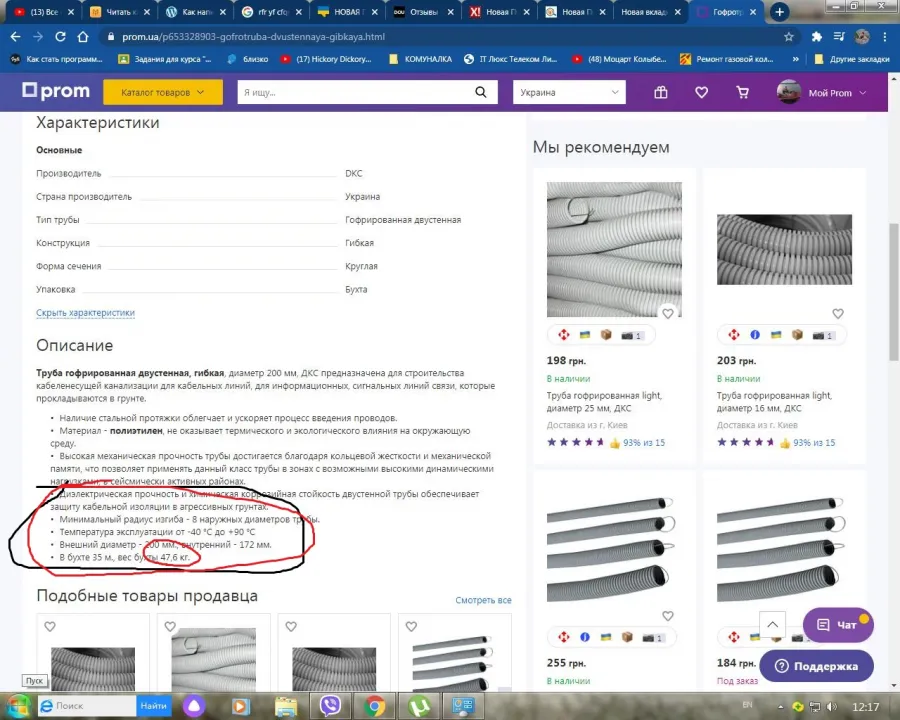Open Viber from taskbar
This screenshot has height=720, width=900.
click(331, 706)
